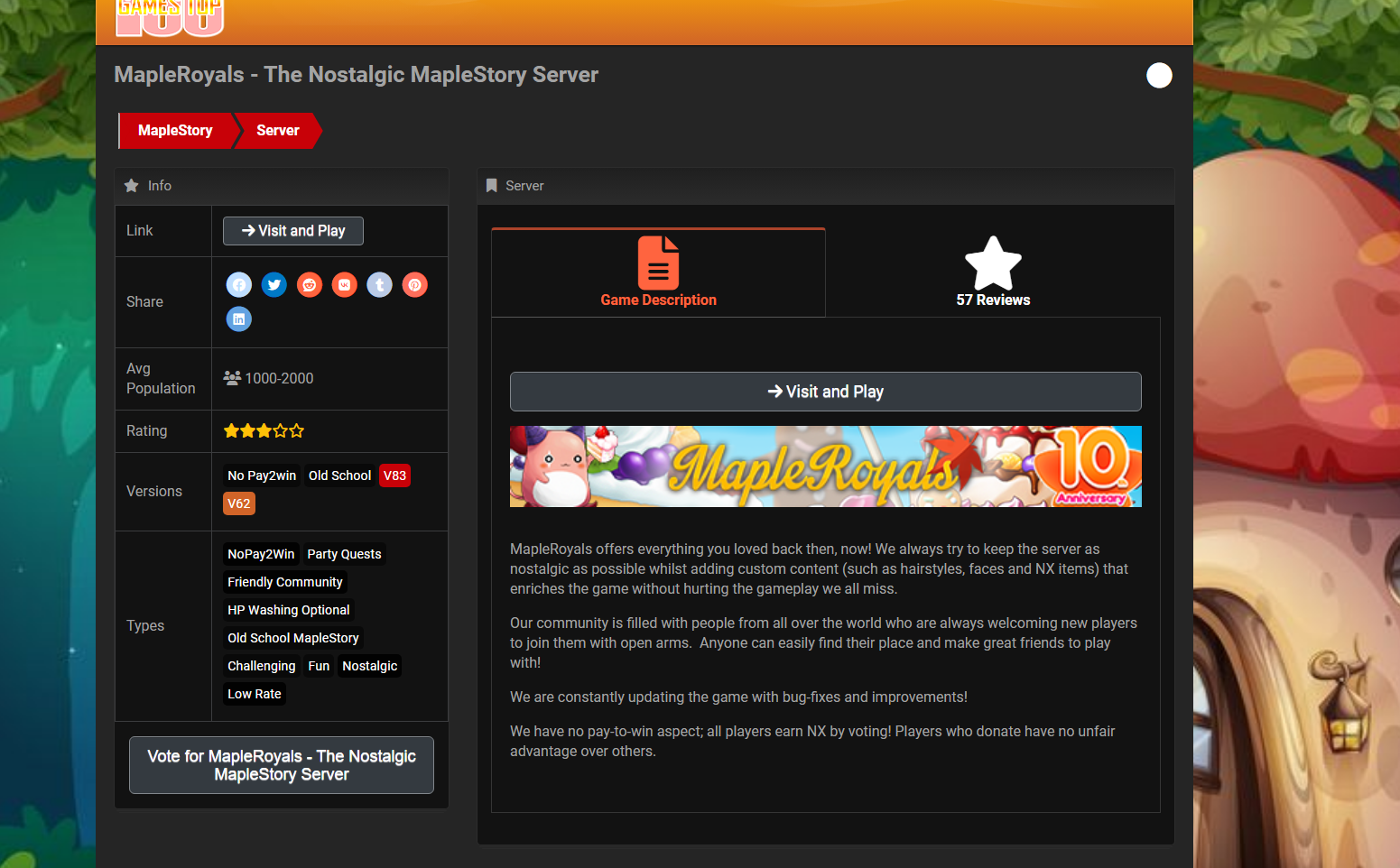Select the Nostalgic type tag
The width and height of the screenshot is (1400, 868).
(369, 666)
